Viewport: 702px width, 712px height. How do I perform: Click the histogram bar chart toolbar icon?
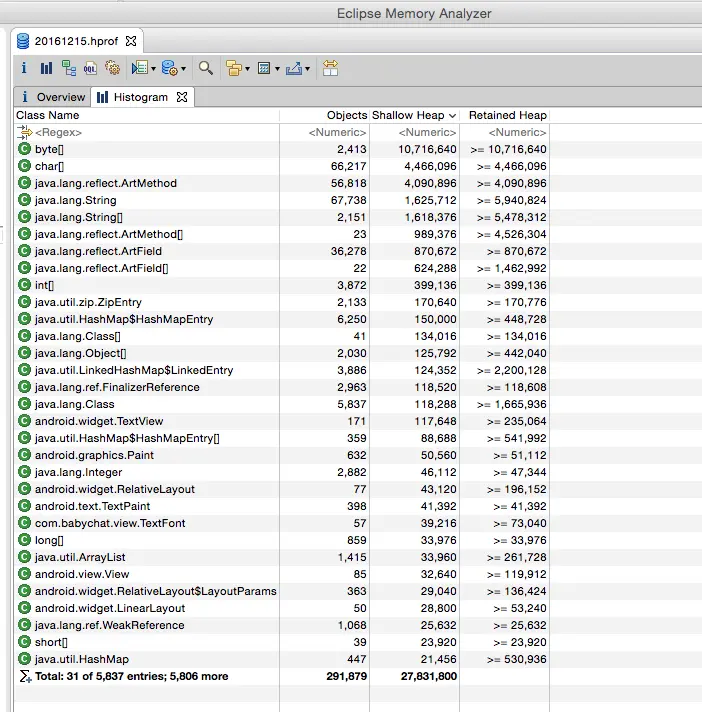pos(46,68)
